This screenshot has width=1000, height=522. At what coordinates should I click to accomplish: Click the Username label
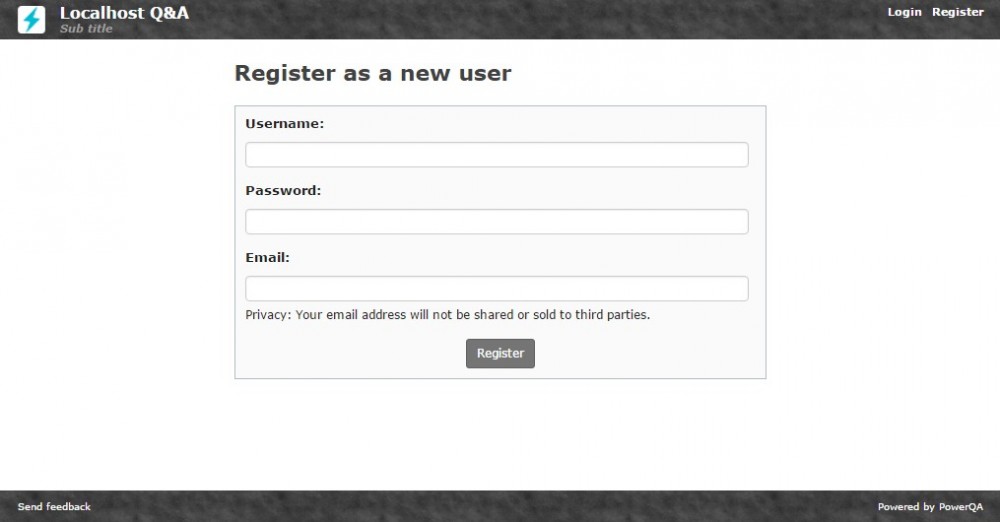click(x=285, y=124)
